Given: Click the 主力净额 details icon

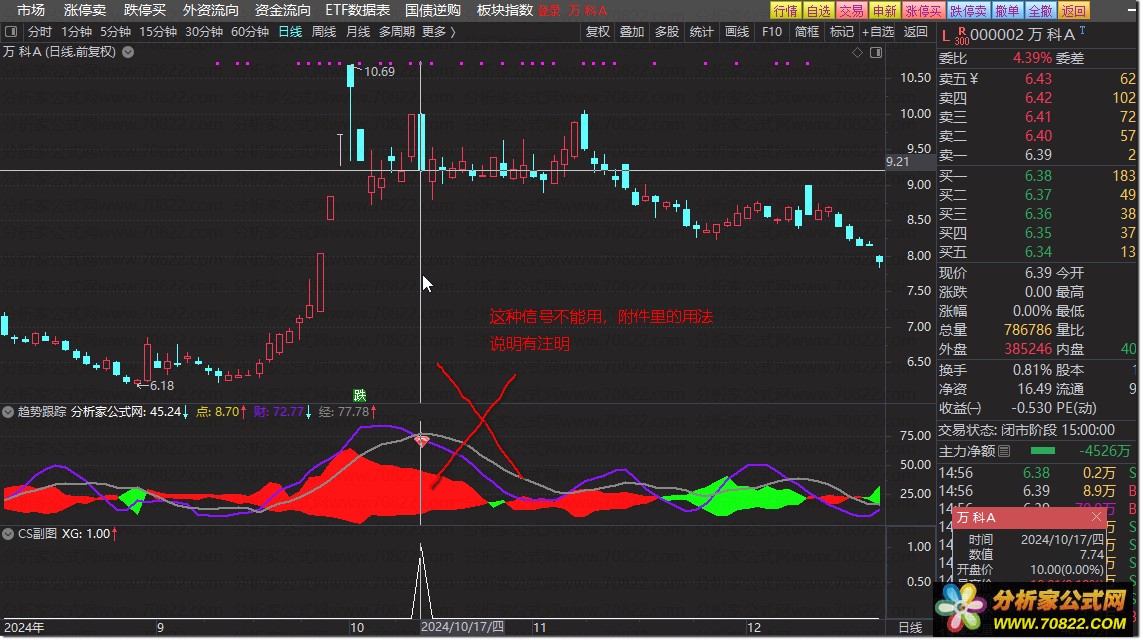Looking at the screenshot, I should click(x=1004, y=451).
